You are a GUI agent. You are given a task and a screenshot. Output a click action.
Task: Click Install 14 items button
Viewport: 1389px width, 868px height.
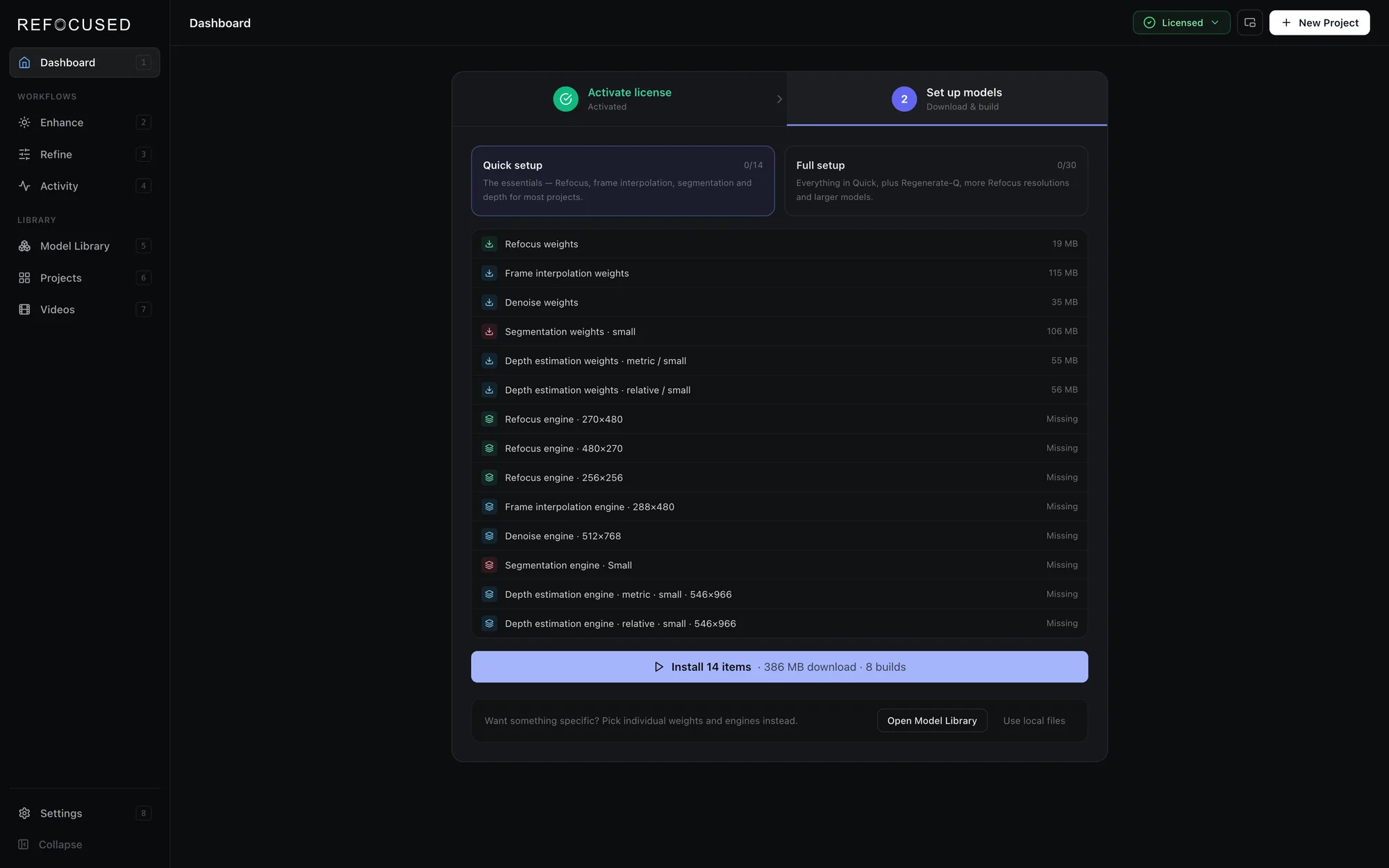779,667
